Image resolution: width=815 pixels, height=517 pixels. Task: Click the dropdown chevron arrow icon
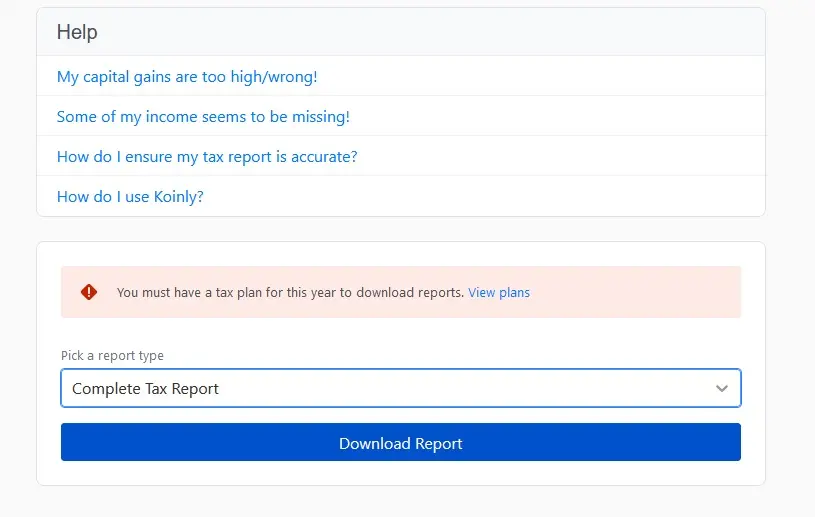(x=722, y=389)
